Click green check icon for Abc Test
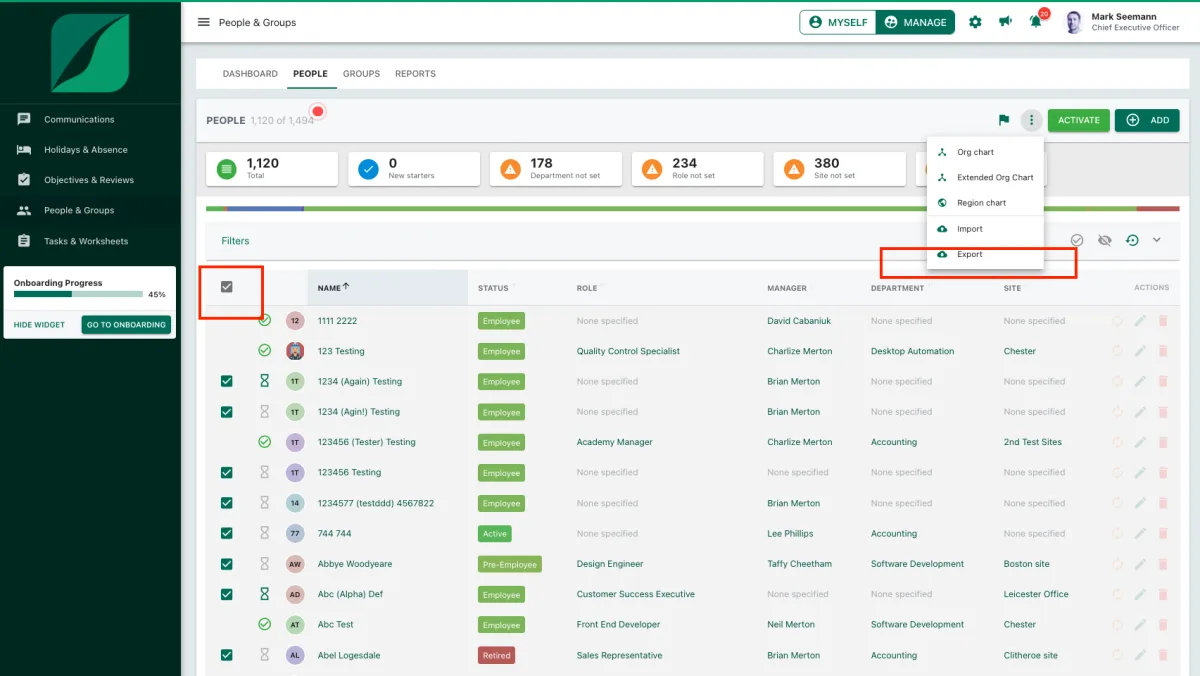The height and width of the screenshot is (676, 1200). coord(265,624)
